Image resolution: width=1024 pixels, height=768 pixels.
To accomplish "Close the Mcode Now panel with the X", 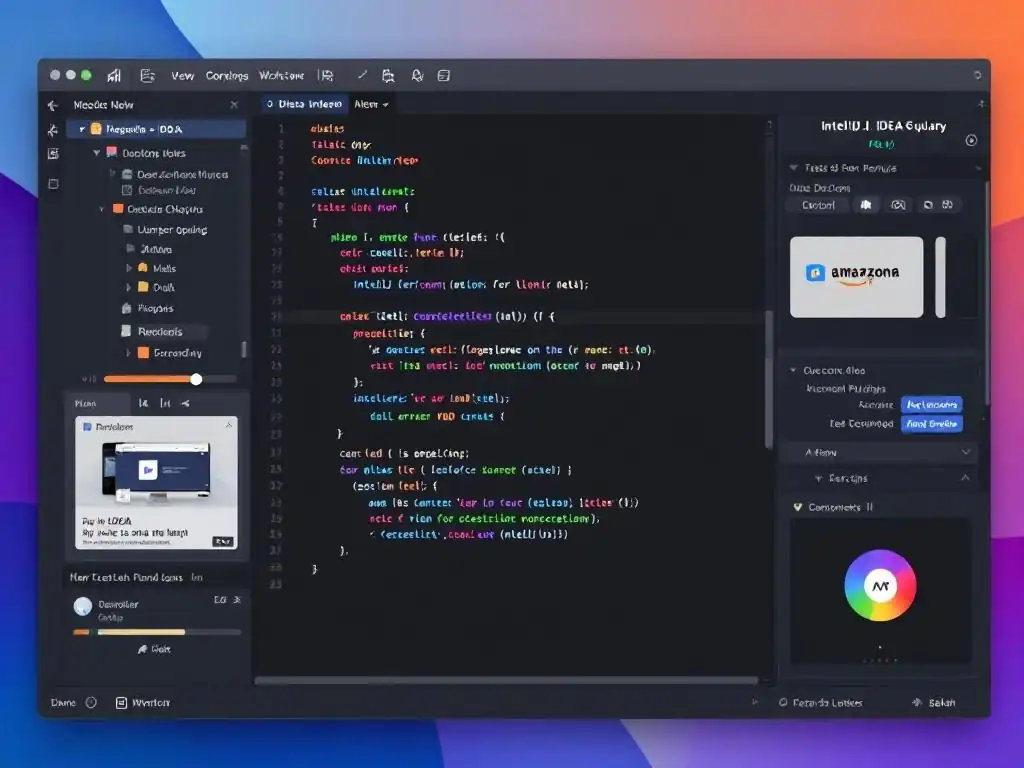I will (x=234, y=105).
